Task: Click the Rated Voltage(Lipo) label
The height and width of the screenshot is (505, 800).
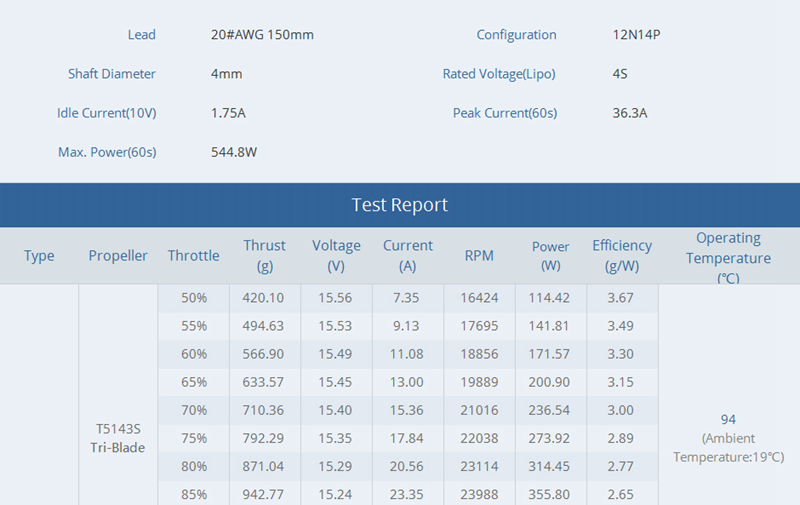Action: (x=499, y=74)
